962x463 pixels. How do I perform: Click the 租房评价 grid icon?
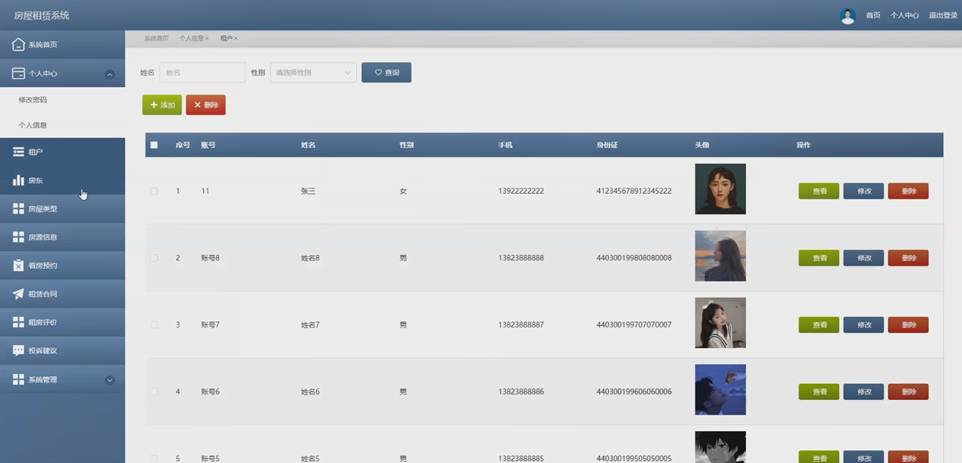click(x=18, y=322)
